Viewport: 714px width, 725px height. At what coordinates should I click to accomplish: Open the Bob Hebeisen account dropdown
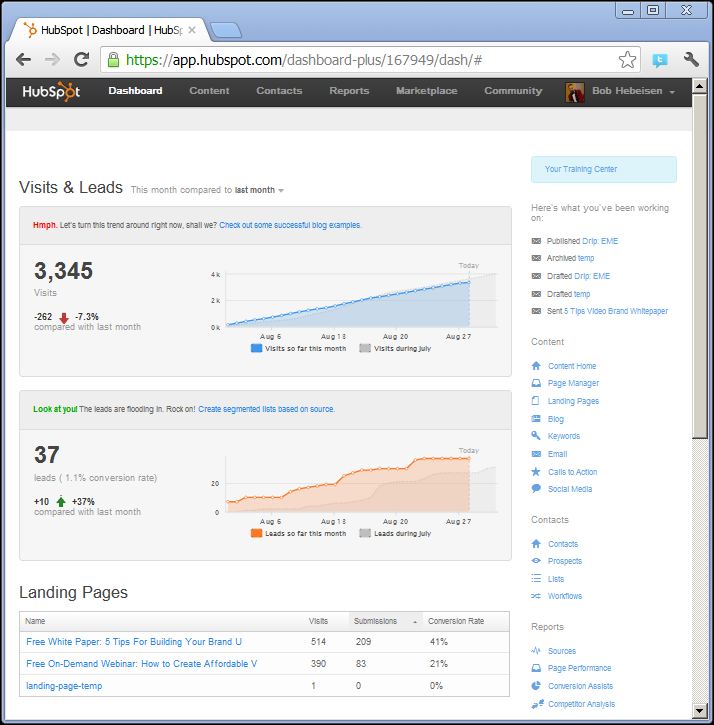pyautogui.click(x=621, y=91)
